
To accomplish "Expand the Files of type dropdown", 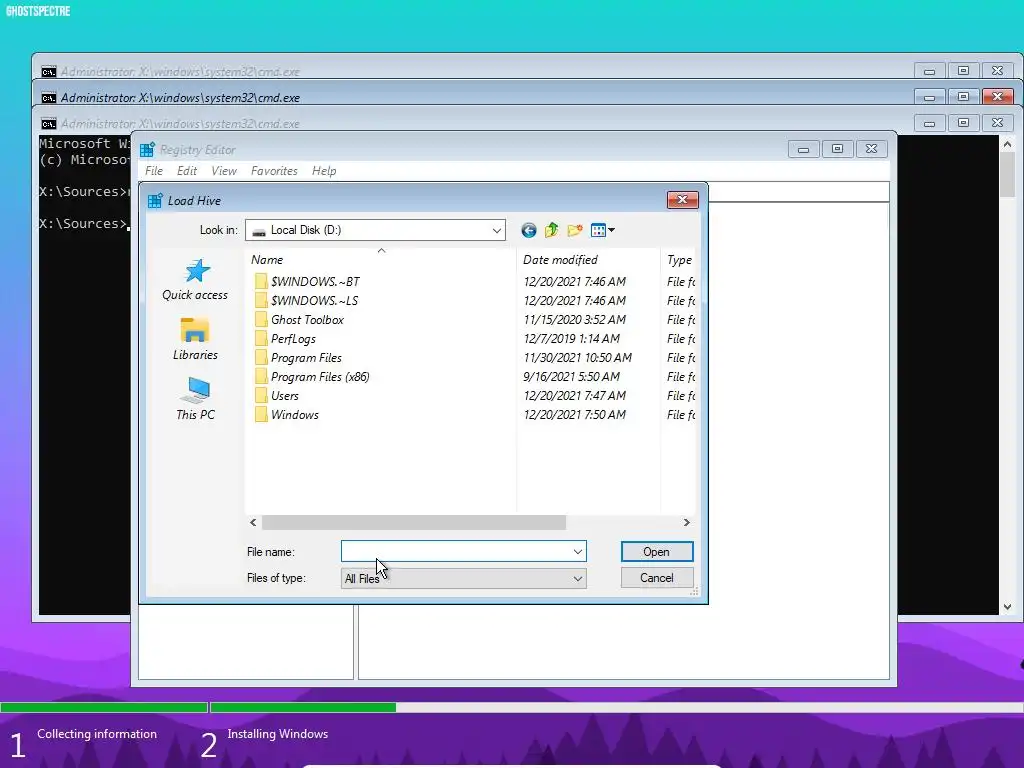I will (x=577, y=579).
